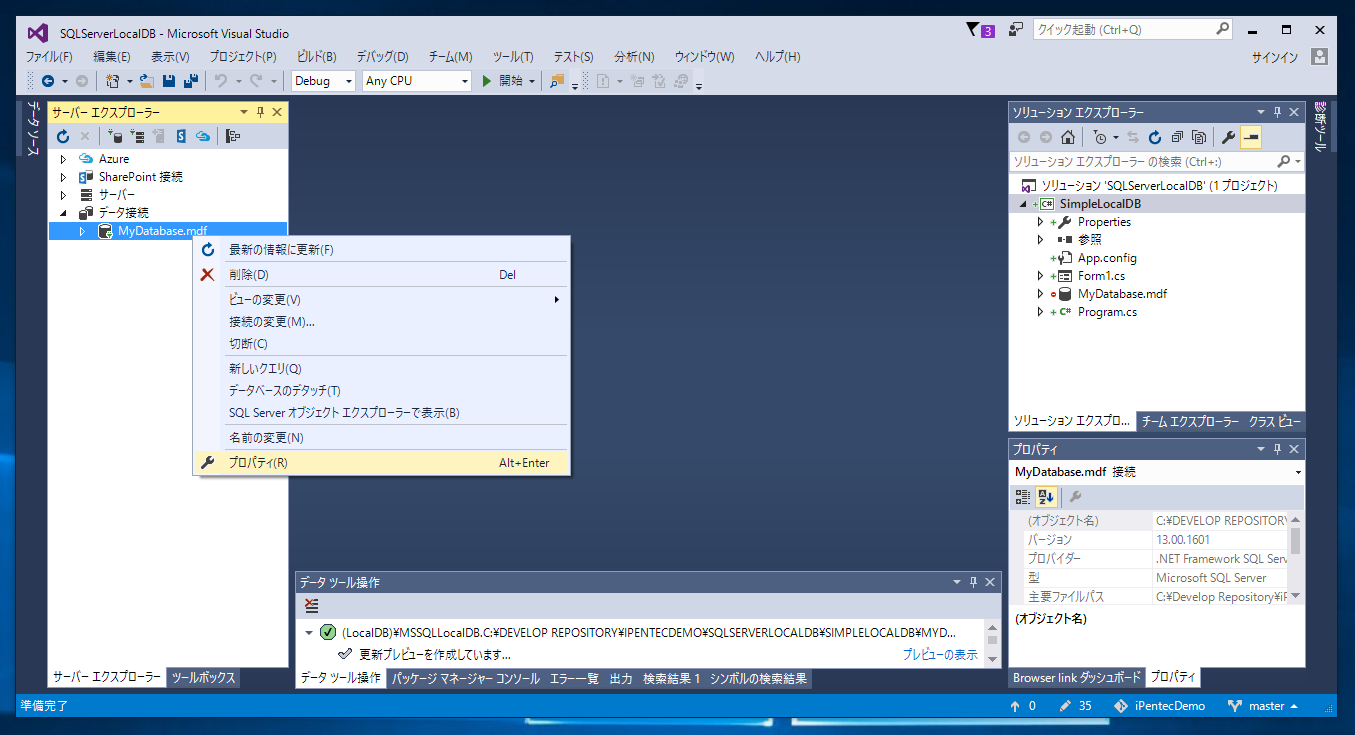1355x735 pixels.
Task: Click データベースのデタッチ(T) in context menu
Action: coord(380,391)
